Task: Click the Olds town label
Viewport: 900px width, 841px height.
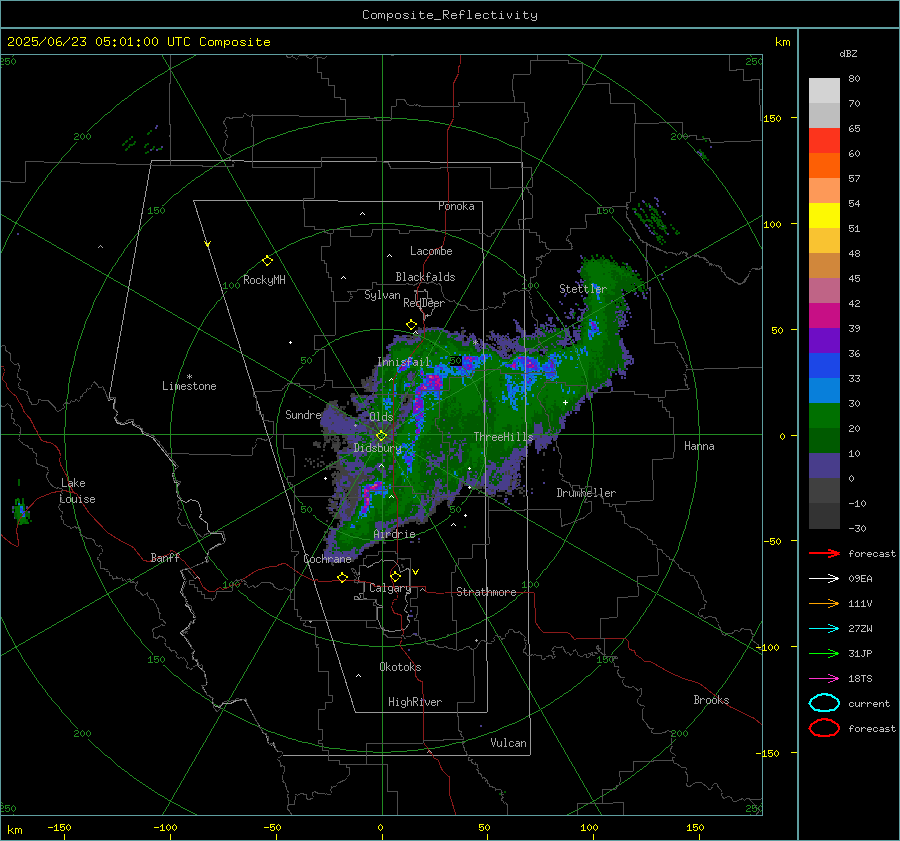Action: click(381, 417)
